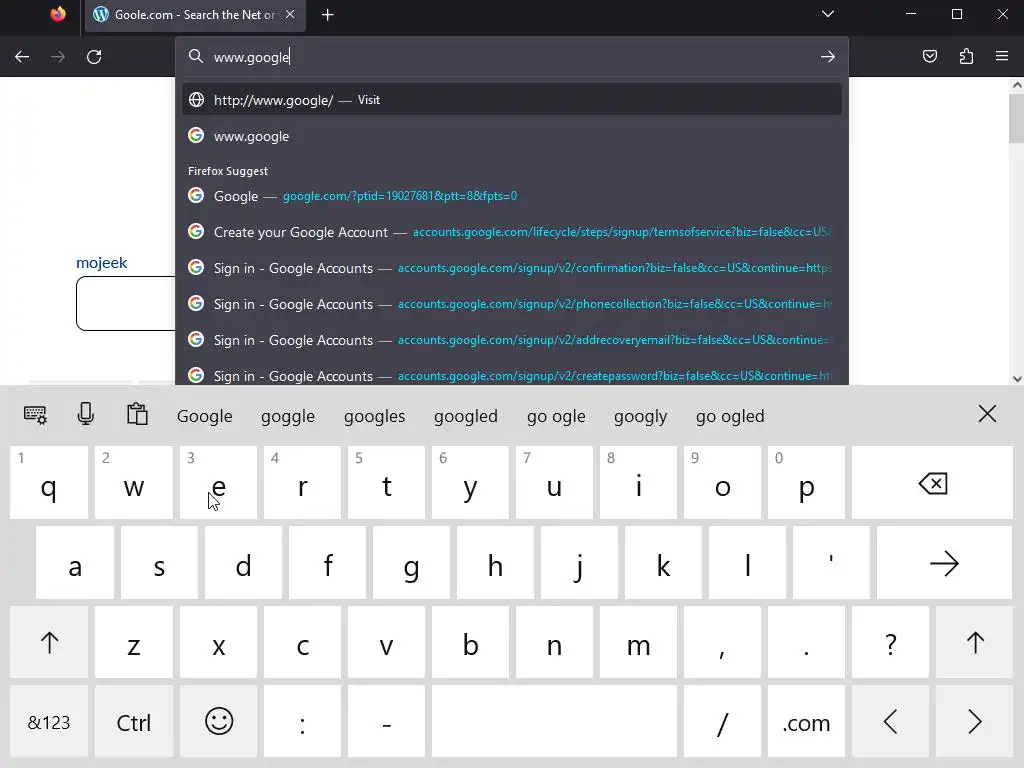
Task: Open Sign in suggestion with addrecoveryemail URL
Action: point(511,340)
